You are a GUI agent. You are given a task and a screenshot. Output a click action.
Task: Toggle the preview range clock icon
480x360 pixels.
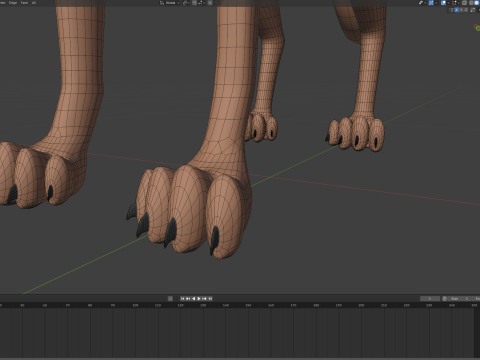pos(444,298)
